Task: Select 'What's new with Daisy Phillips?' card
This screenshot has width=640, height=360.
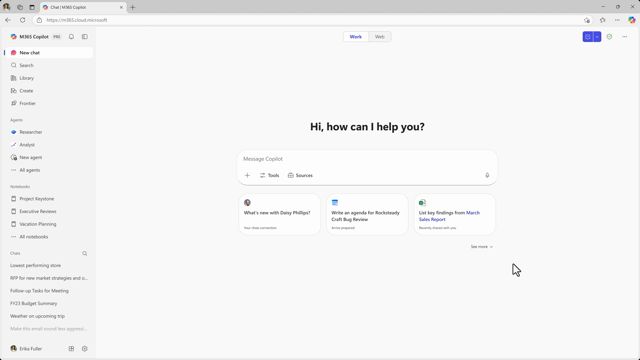Action: coord(280,214)
